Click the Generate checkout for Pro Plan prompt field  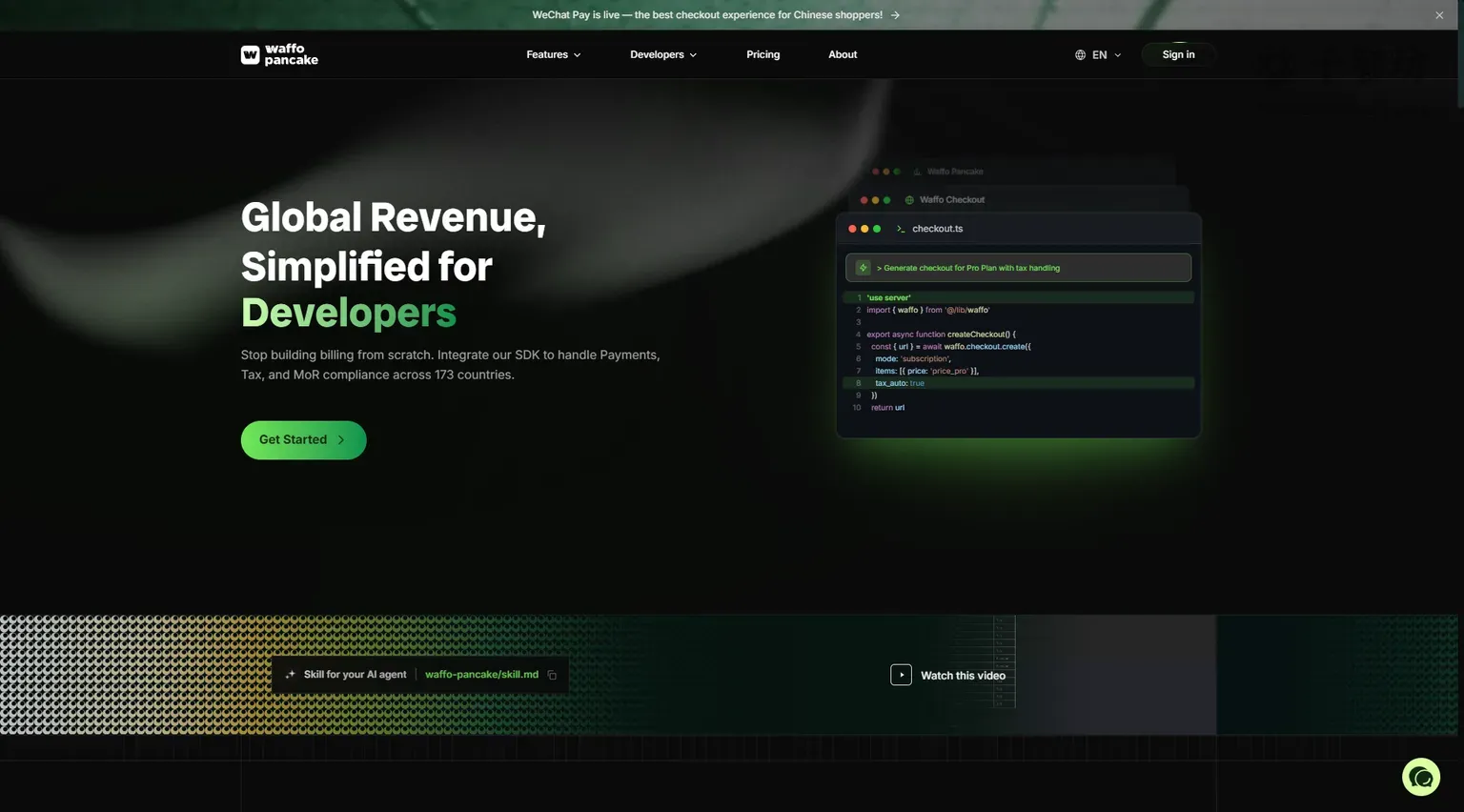click(1018, 268)
